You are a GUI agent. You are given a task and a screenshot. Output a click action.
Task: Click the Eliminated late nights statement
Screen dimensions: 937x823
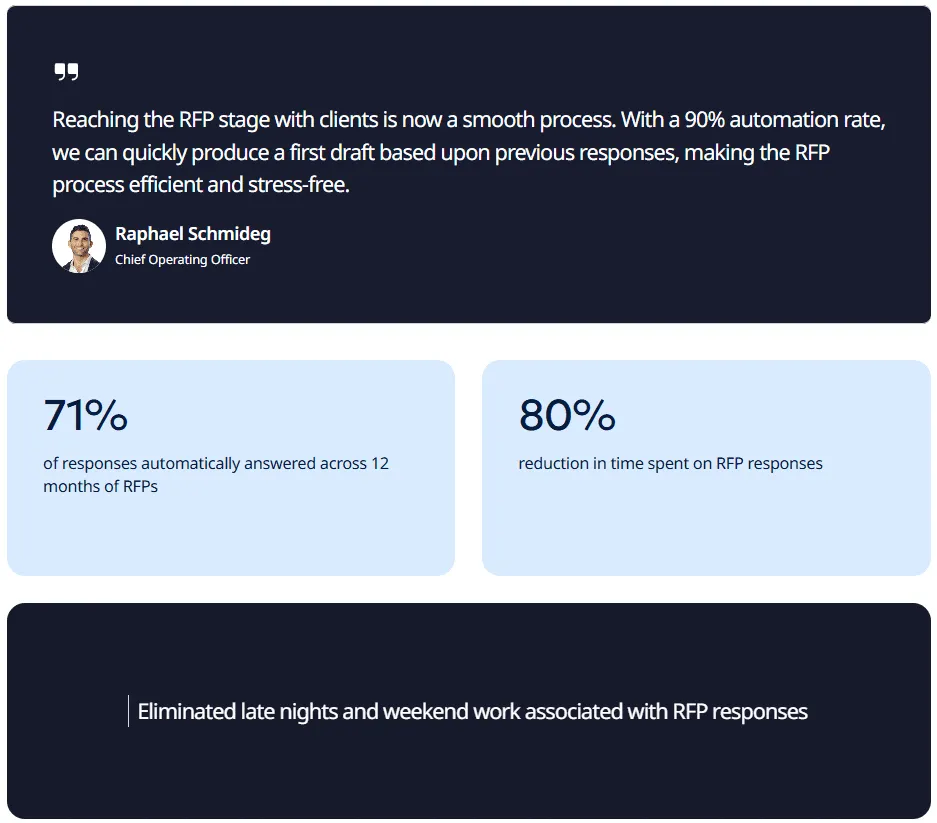[x=473, y=712]
